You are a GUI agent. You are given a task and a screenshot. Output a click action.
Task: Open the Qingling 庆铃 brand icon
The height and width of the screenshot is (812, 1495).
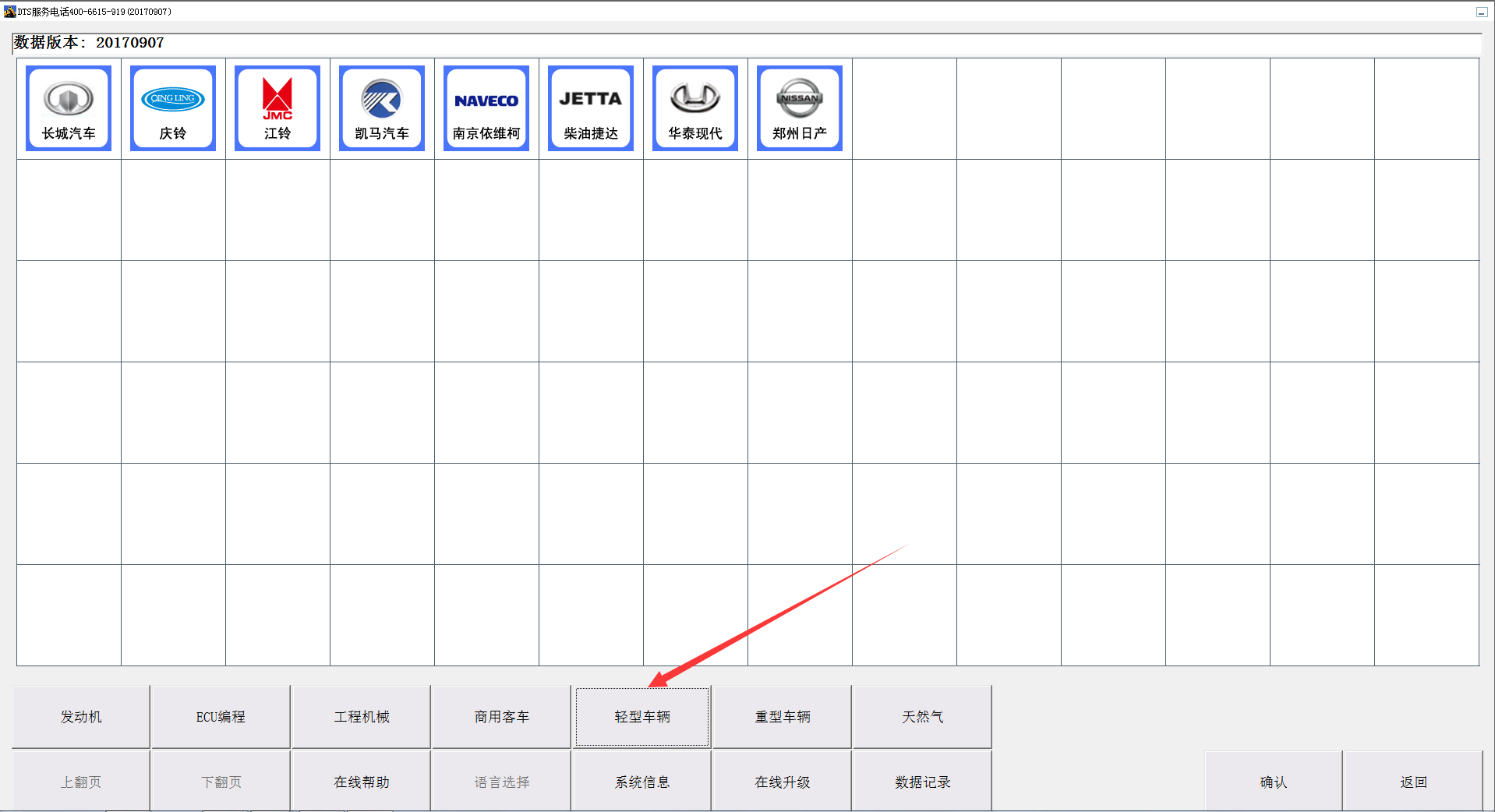click(x=173, y=108)
